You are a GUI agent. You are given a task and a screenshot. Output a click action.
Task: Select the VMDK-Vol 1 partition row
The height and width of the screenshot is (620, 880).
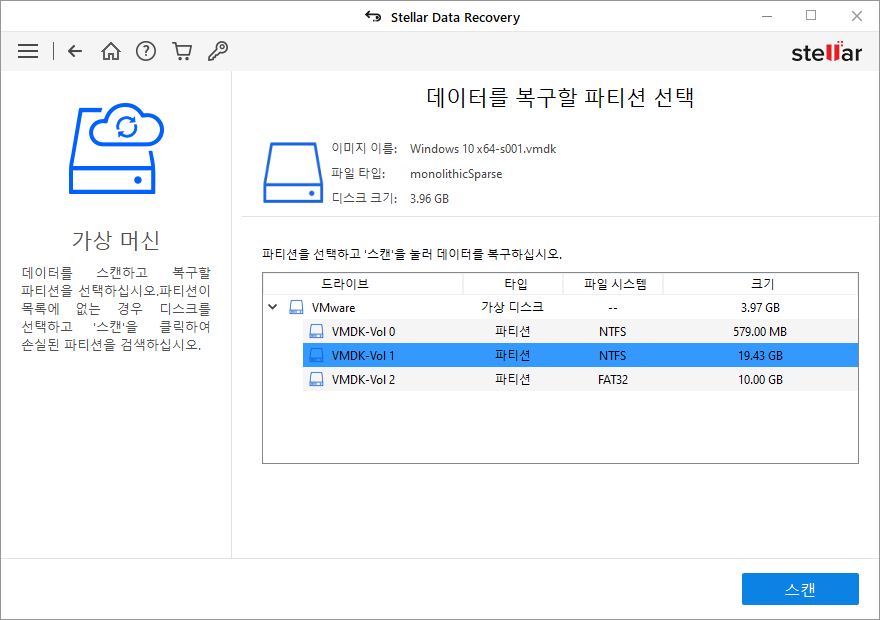580,356
